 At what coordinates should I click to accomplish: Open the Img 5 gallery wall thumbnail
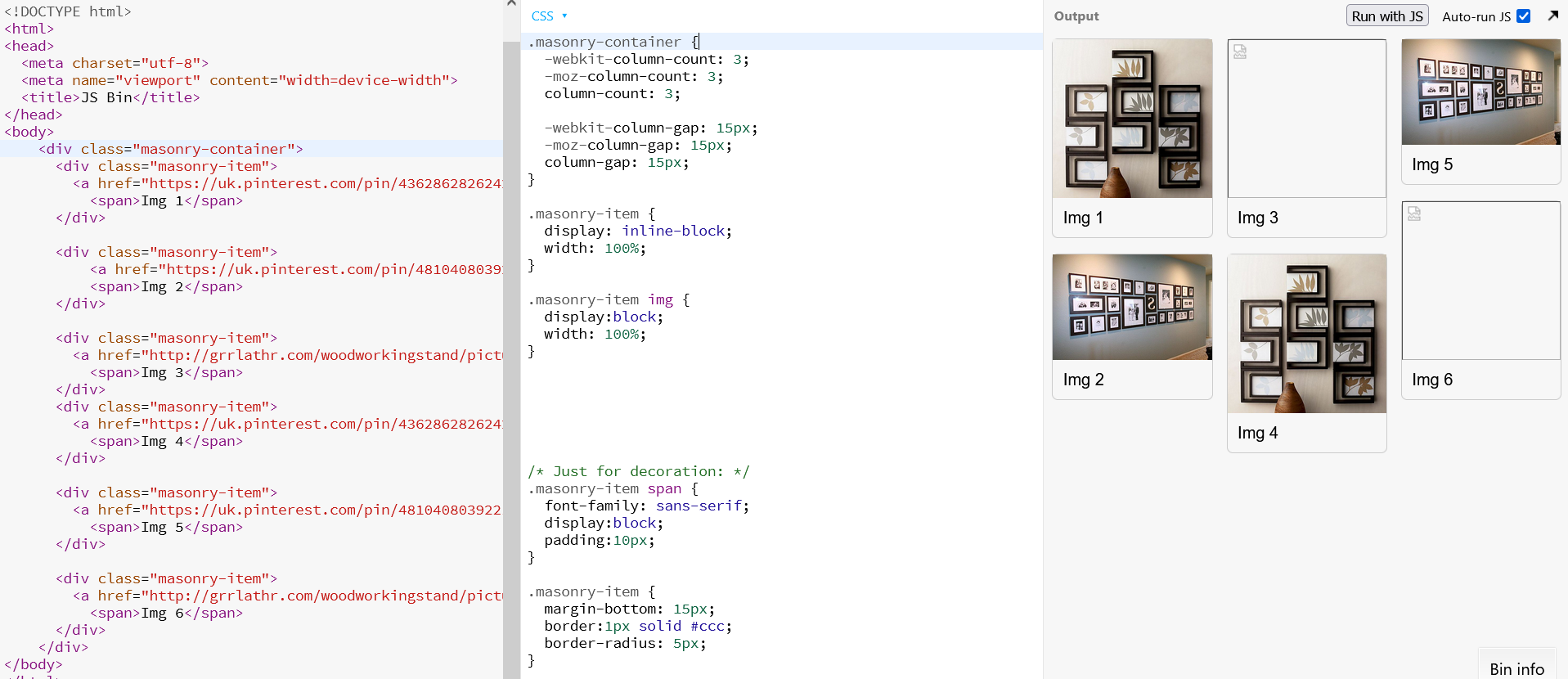click(x=1480, y=92)
